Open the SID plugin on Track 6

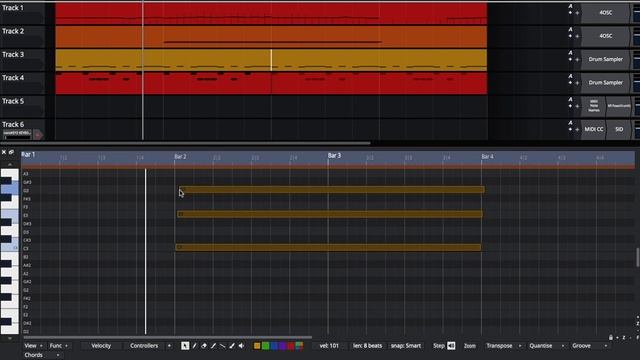point(619,129)
